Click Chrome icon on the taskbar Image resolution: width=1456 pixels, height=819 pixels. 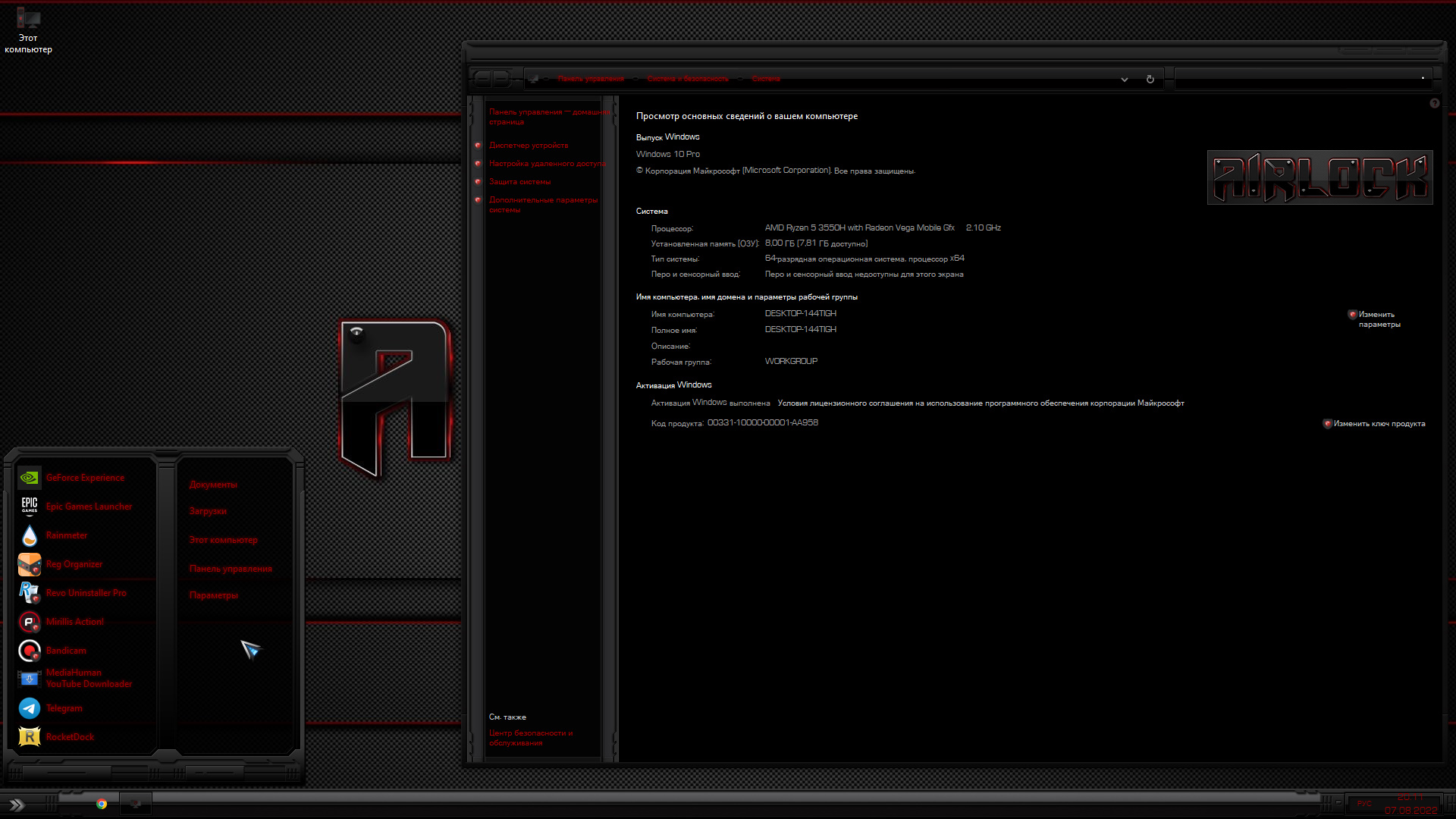pyautogui.click(x=102, y=804)
